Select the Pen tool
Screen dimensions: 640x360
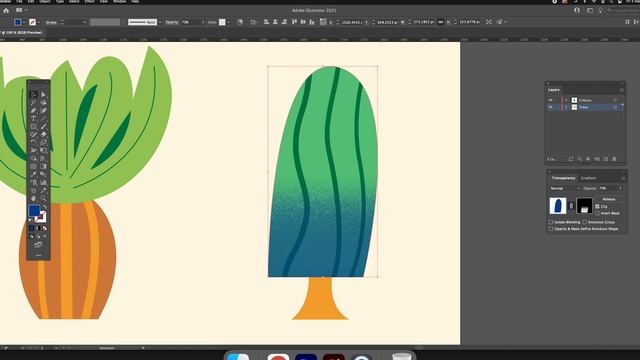33,111
